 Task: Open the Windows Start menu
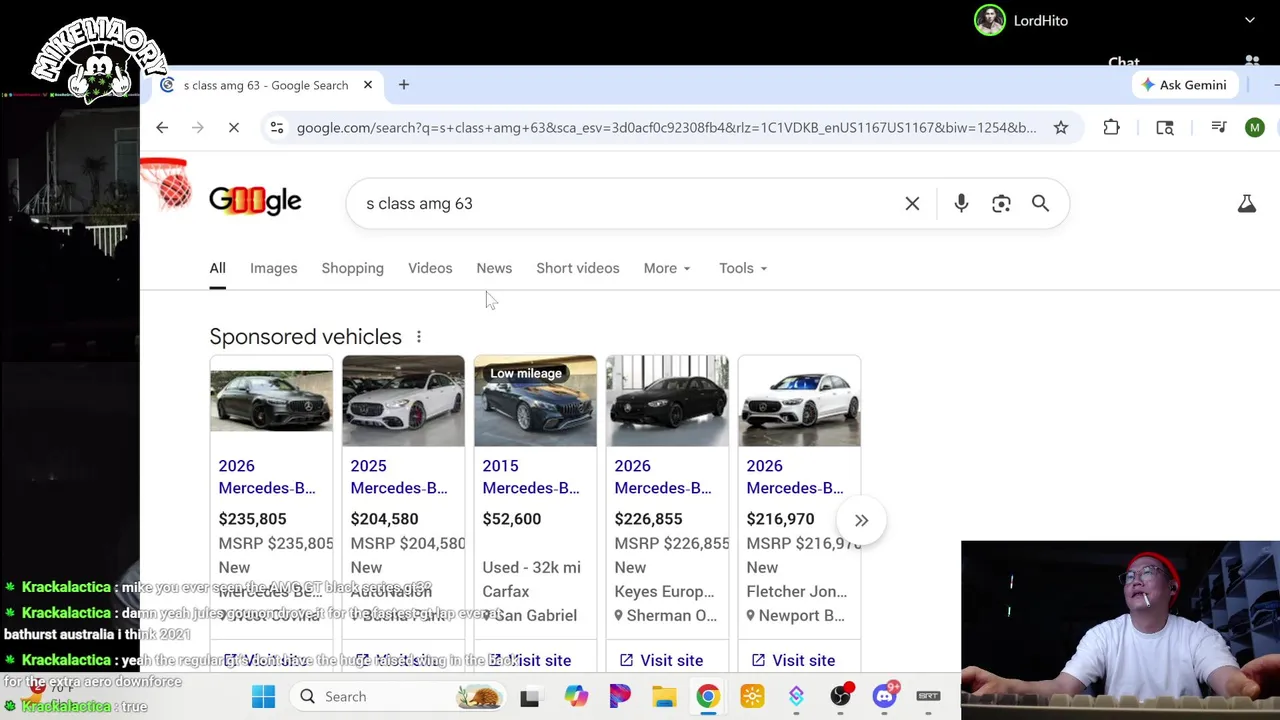tap(263, 697)
